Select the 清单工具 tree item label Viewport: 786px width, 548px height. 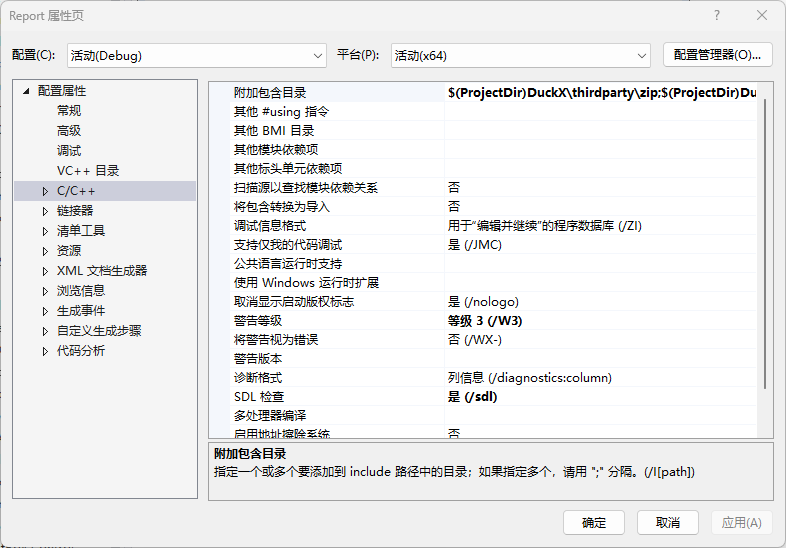point(81,231)
